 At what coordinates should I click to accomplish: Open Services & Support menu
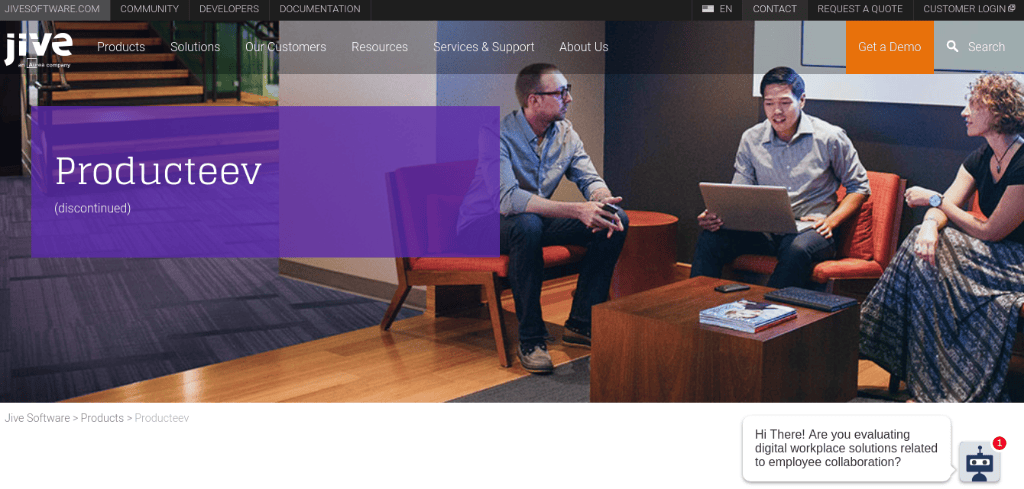484,47
